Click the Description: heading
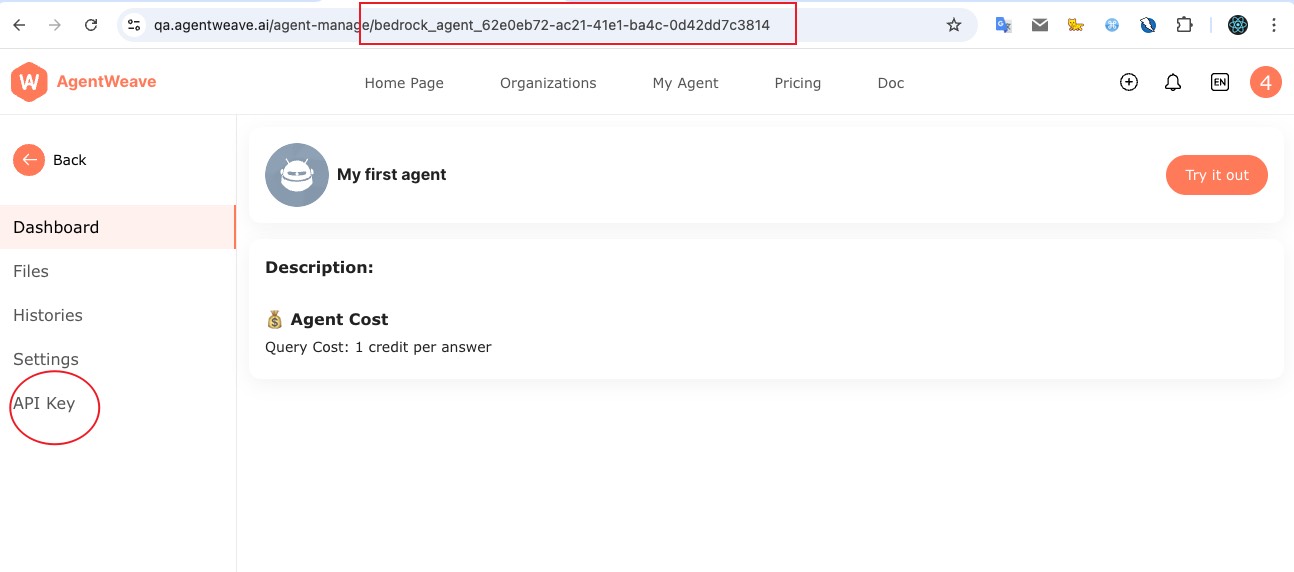 (319, 268)
